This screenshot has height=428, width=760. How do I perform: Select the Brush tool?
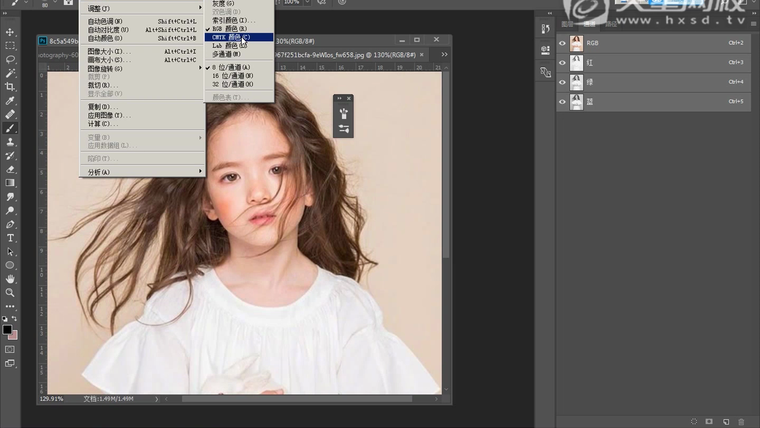pyautogui.click(x=10, y=128)
